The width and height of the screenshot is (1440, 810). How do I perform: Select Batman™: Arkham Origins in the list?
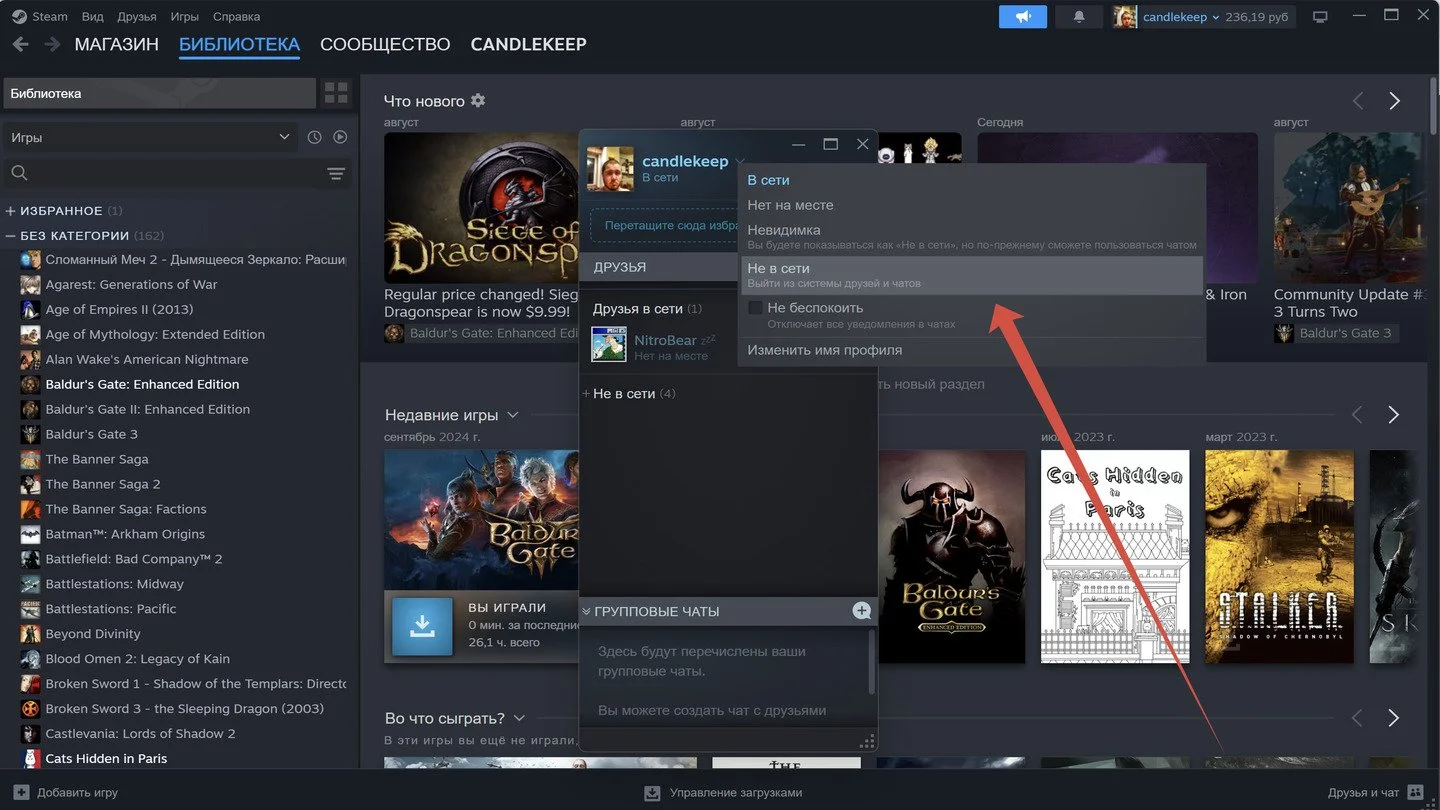pos(124,534)
